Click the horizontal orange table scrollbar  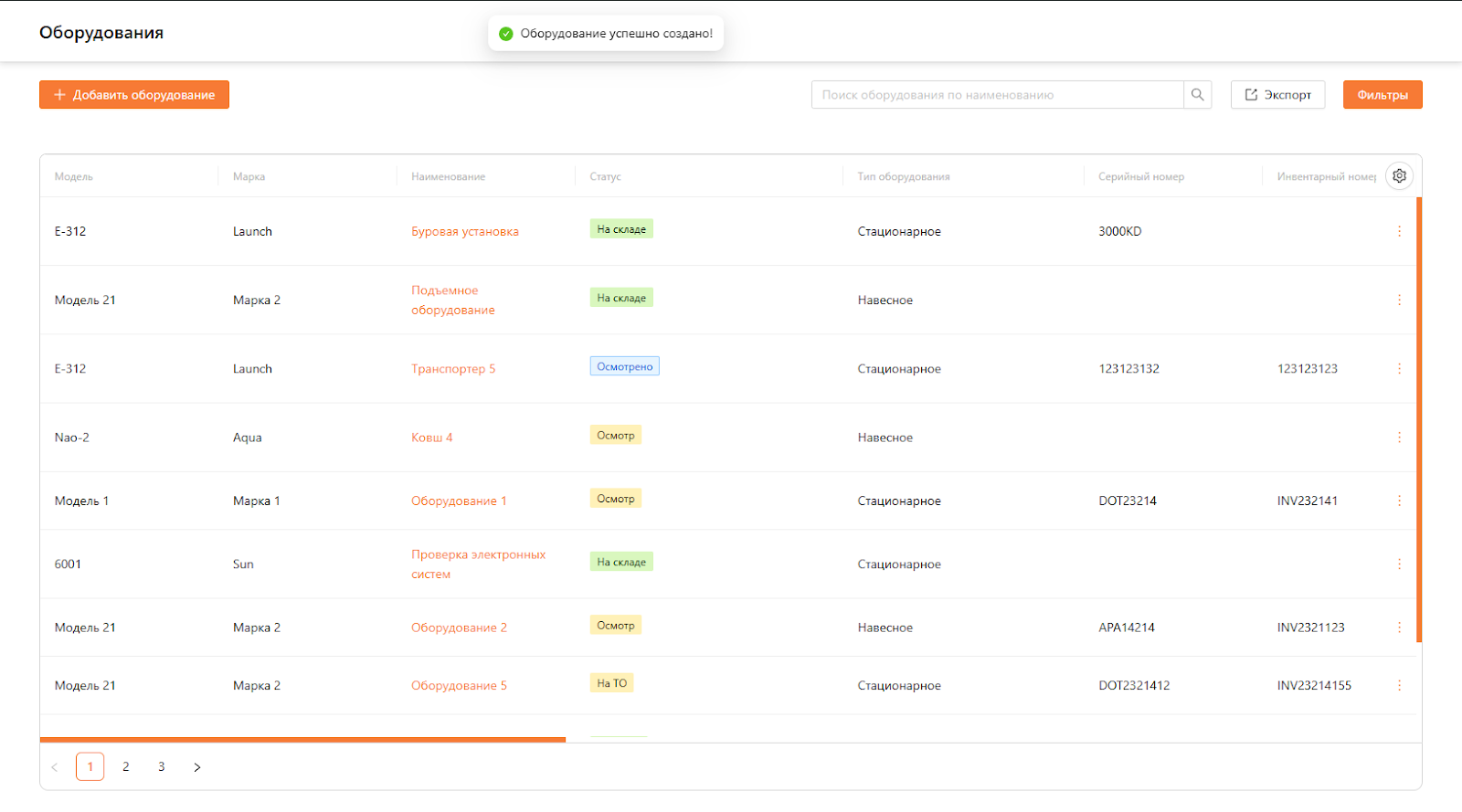302,739
